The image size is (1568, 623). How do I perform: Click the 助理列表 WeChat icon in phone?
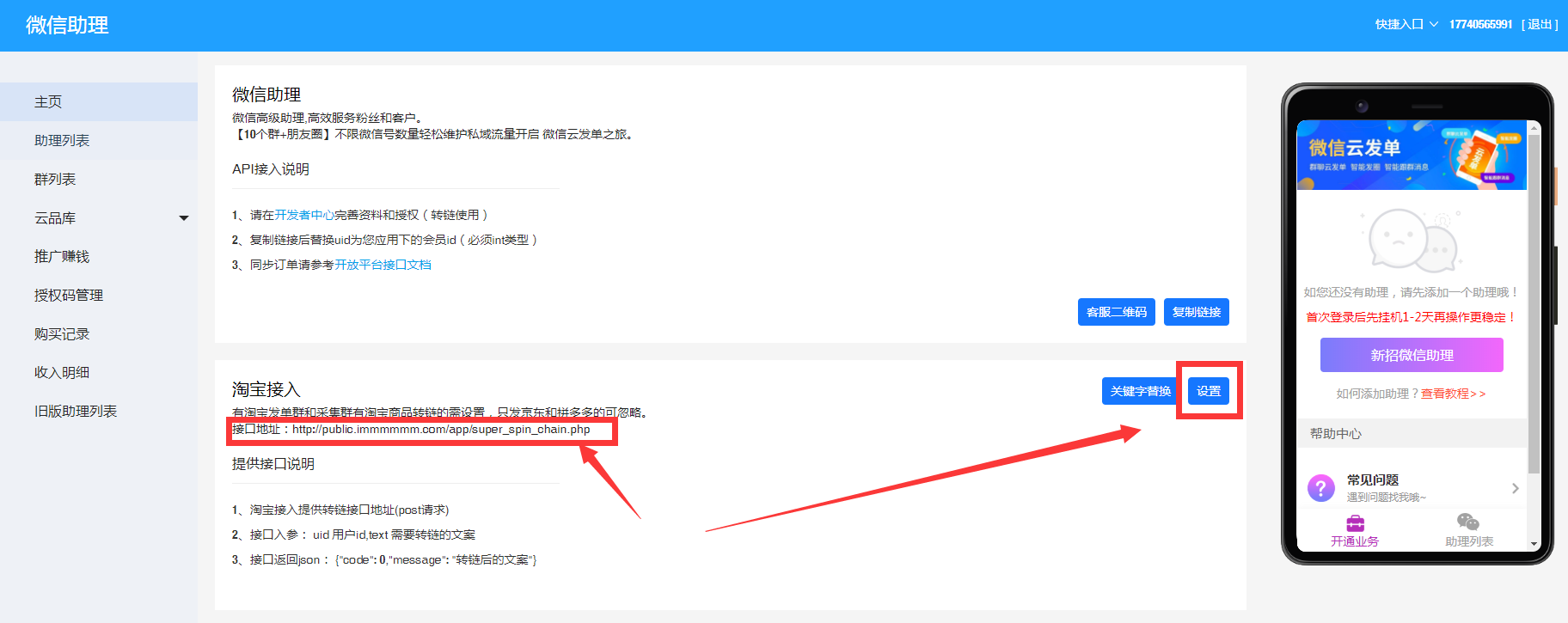(1468, 522)
